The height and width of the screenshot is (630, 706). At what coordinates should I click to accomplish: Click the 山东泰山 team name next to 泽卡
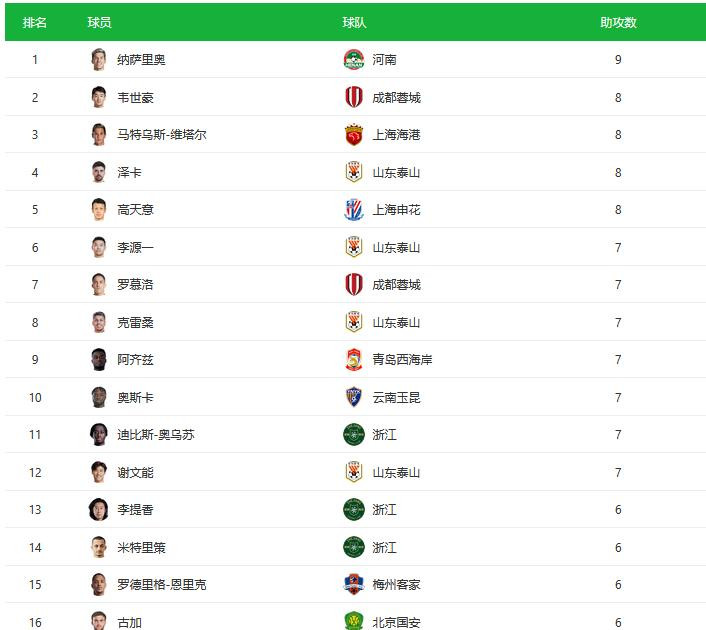pos(396,172)
